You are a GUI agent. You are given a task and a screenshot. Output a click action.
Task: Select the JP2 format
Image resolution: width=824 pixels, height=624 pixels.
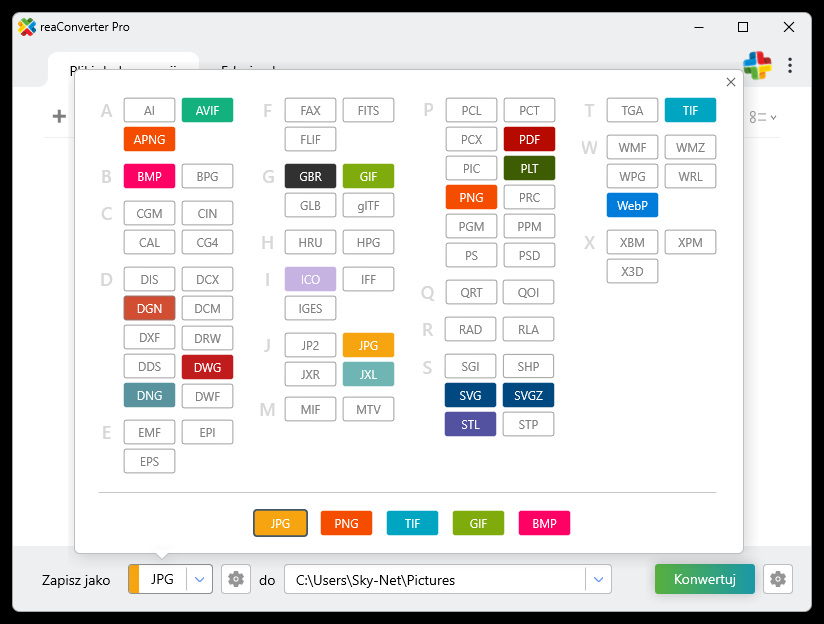[310, 345]
